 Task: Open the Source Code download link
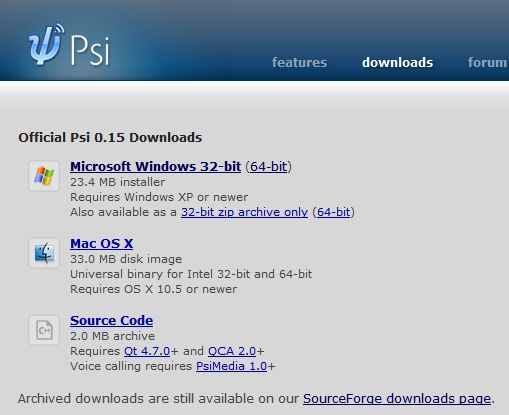pos(112,320)
